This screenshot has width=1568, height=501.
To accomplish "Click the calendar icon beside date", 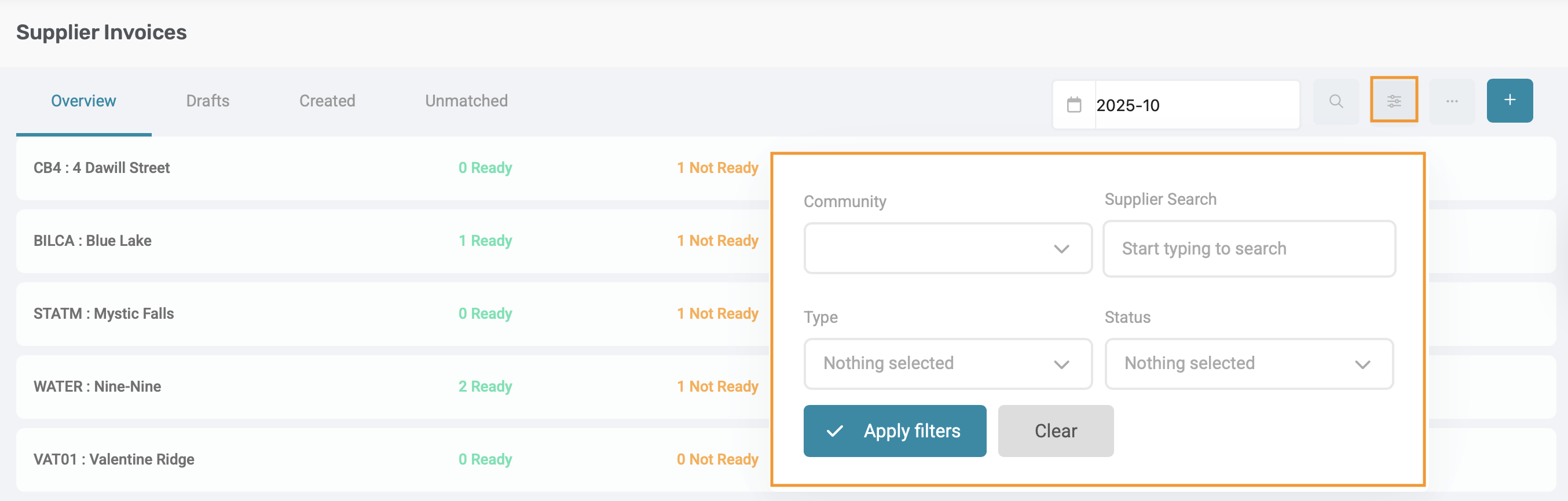I will pyautogui.click(x=1074, y=105).
